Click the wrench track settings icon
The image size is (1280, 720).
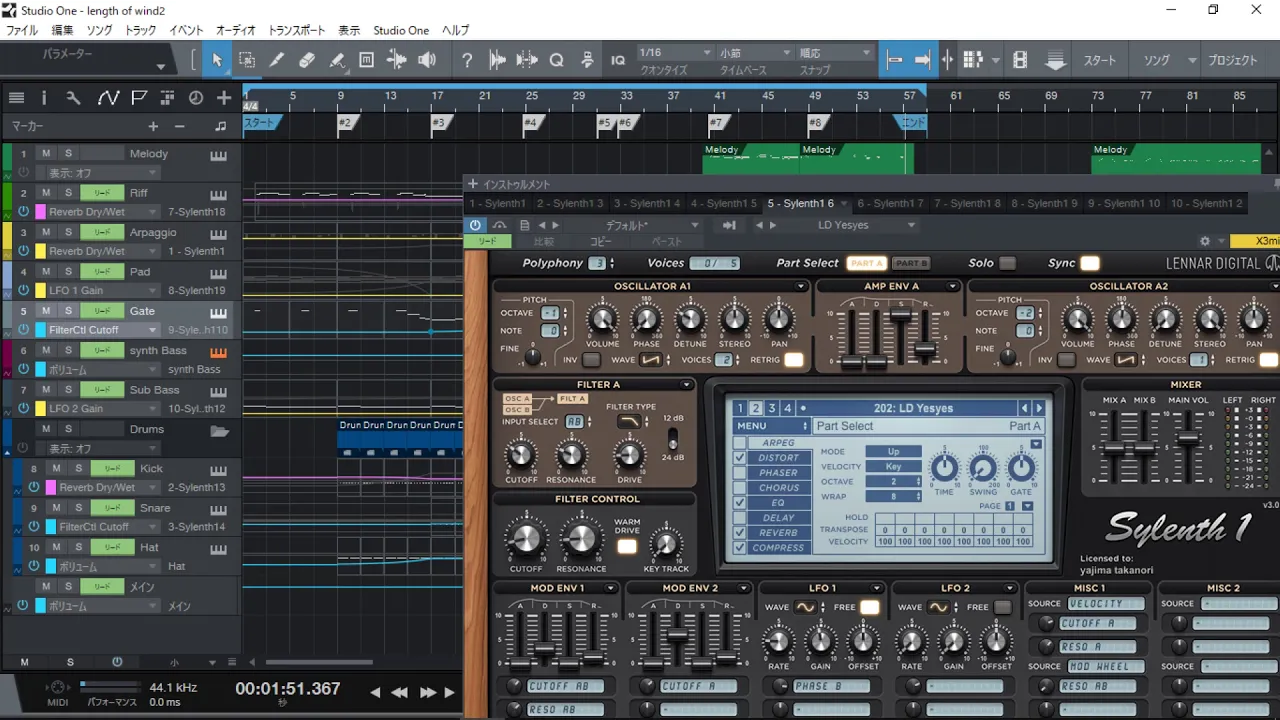tap(73, 98)
